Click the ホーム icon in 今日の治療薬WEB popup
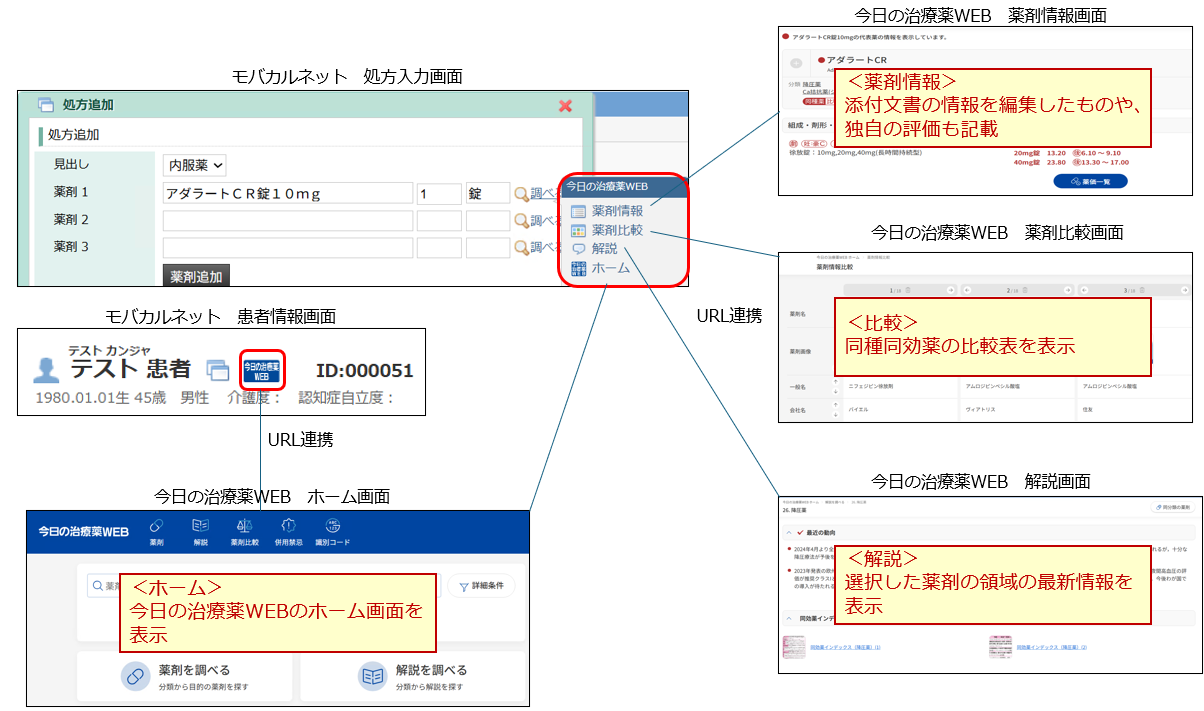Screen dimensions: 1204x711 578,268
